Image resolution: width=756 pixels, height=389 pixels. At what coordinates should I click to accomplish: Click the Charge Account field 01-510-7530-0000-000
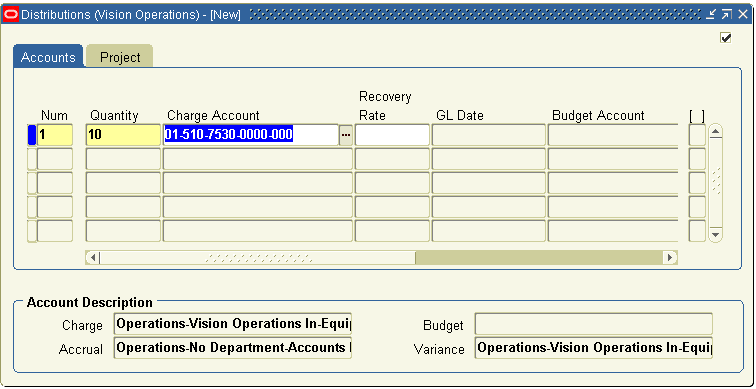(x=251, y=135)
